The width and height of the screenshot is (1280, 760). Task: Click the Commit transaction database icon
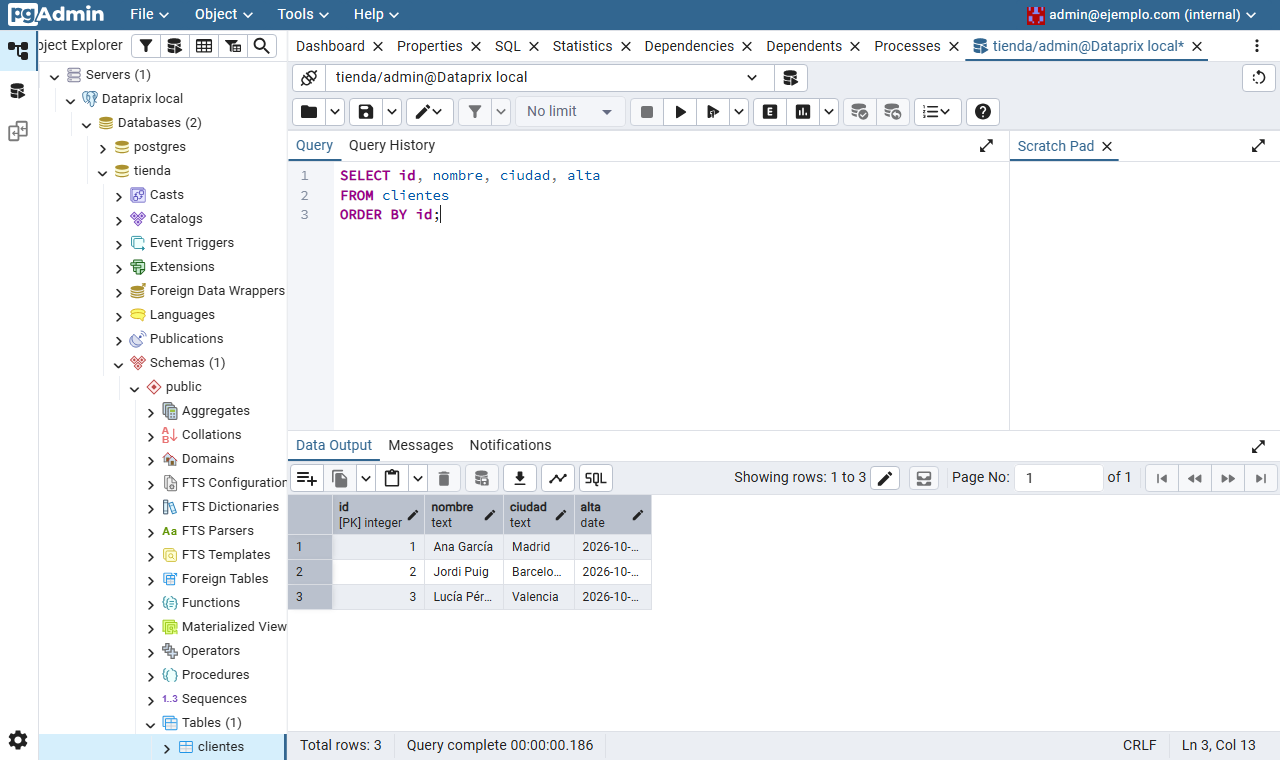click(x=859, y=112)
